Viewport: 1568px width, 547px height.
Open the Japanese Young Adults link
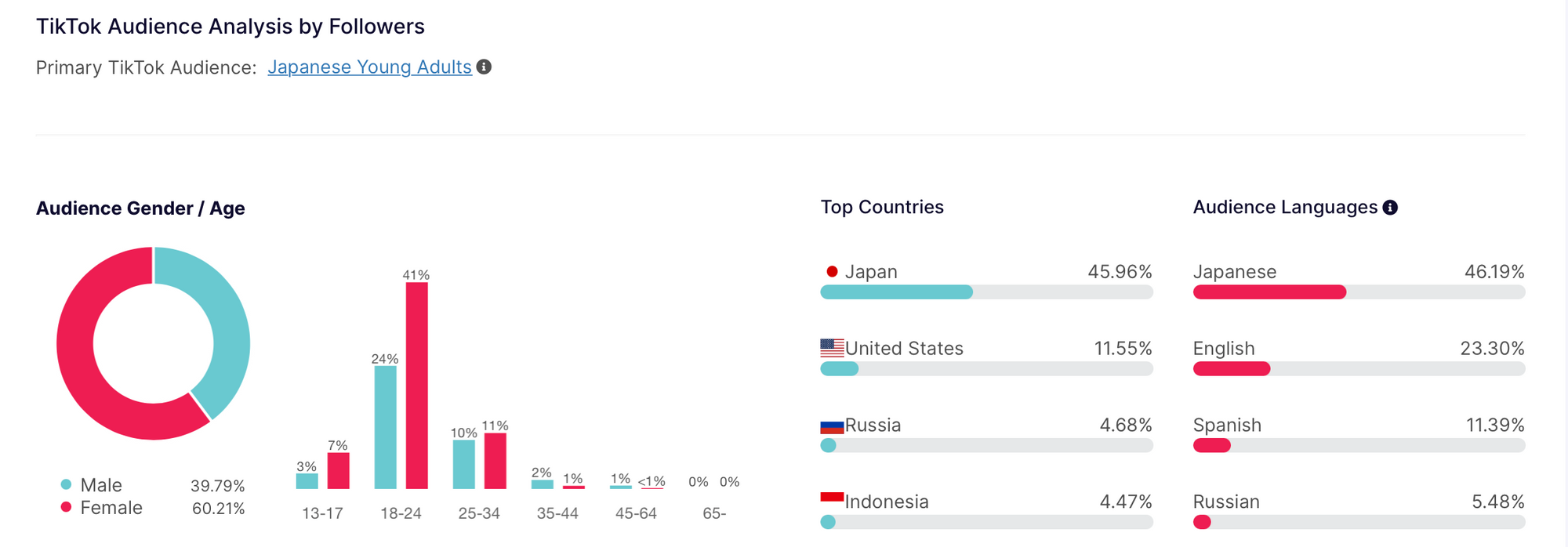point(369,67)
